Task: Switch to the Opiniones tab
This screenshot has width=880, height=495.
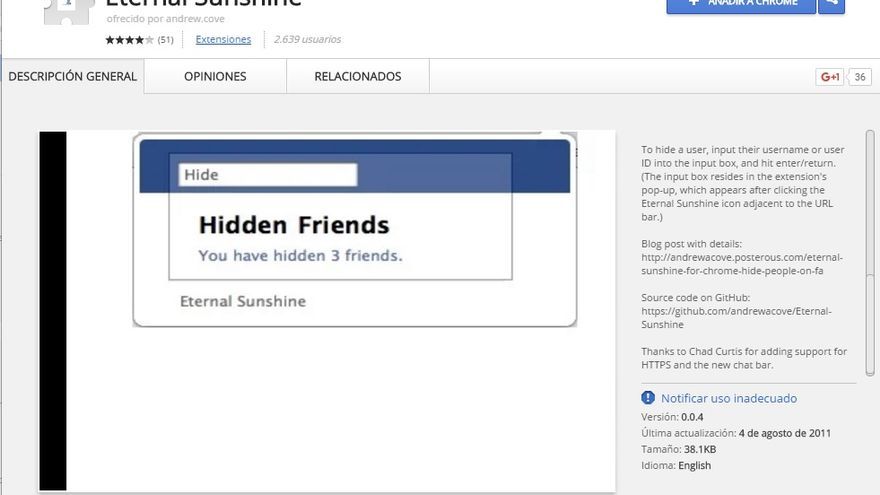Action: [x=215, y=76]
